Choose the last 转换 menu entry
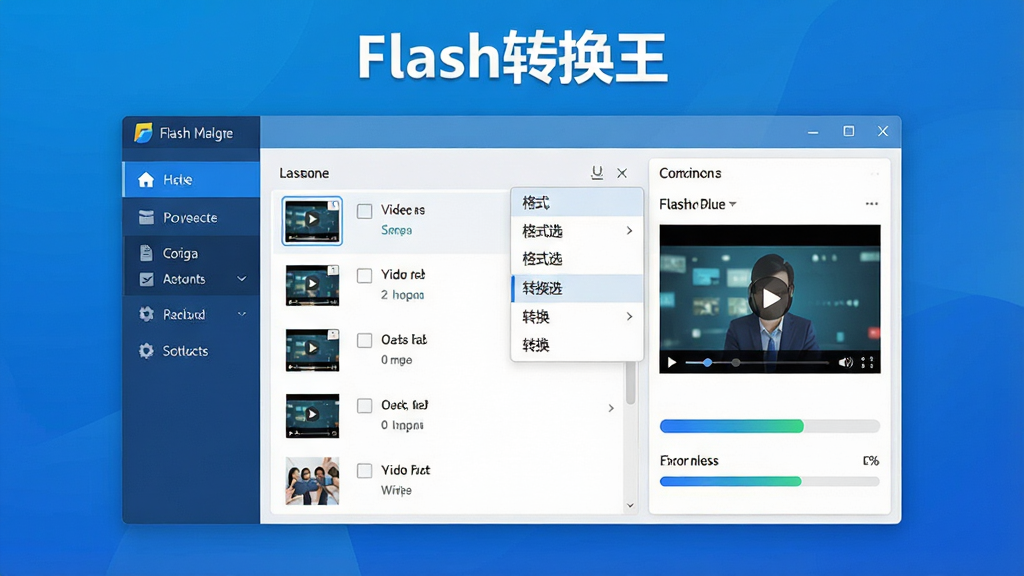 point(577,345)
